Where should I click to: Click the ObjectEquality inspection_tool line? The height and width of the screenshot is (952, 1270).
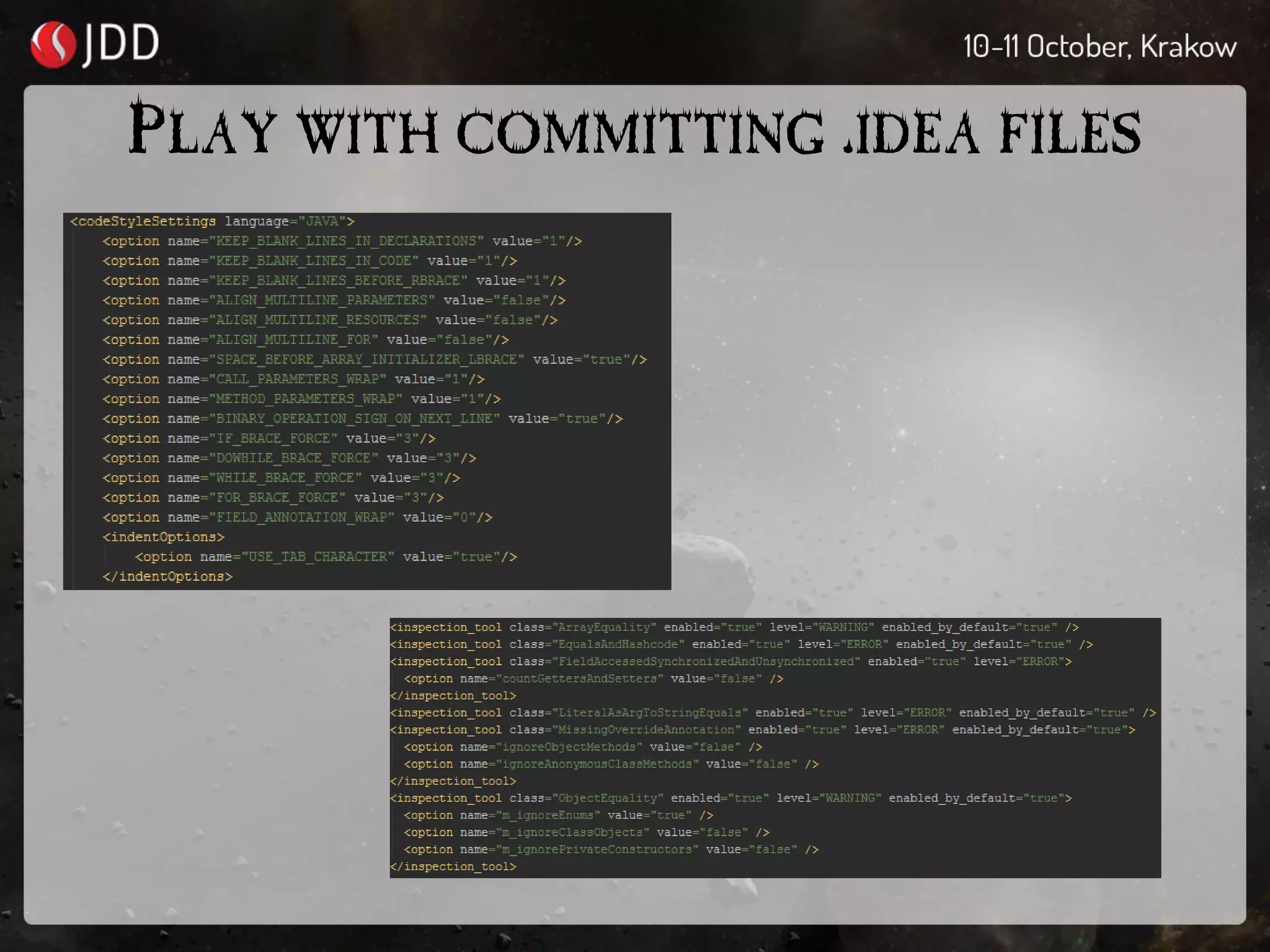click(731, 798)
